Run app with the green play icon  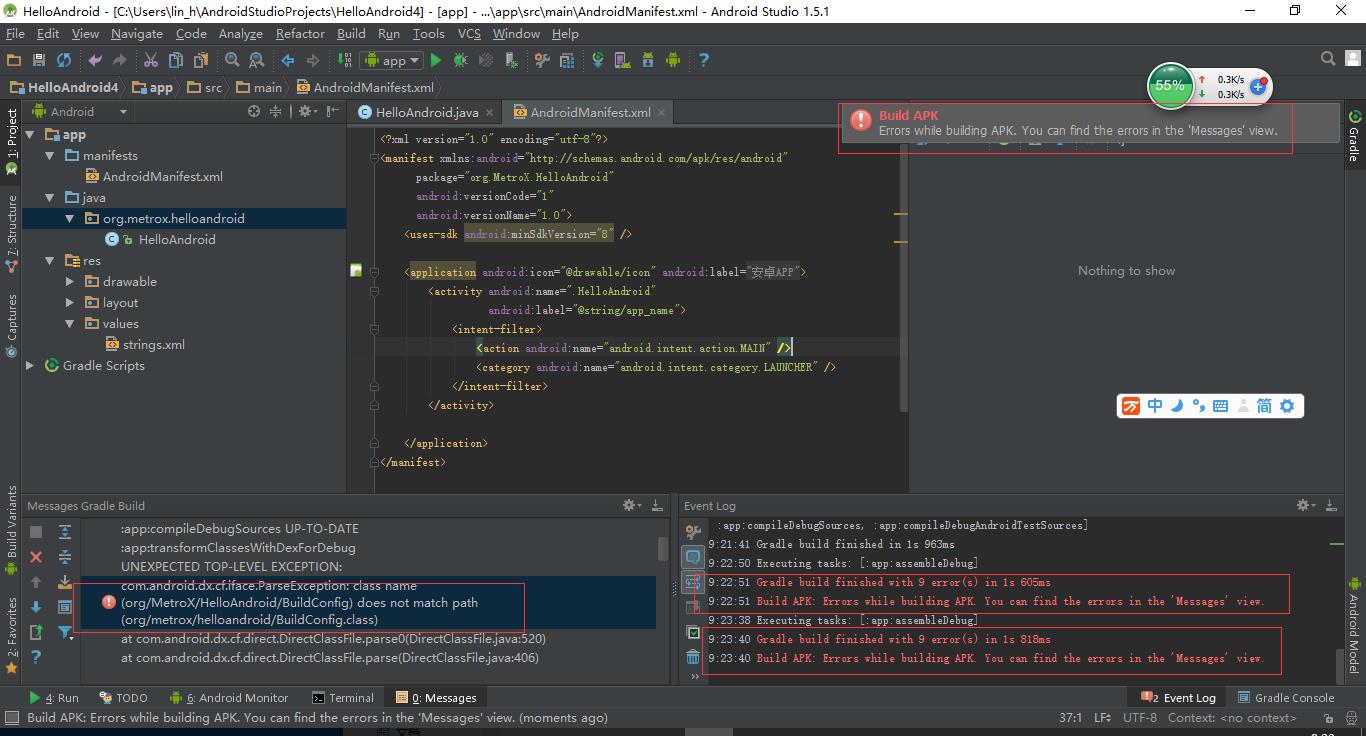coord(435,60)
